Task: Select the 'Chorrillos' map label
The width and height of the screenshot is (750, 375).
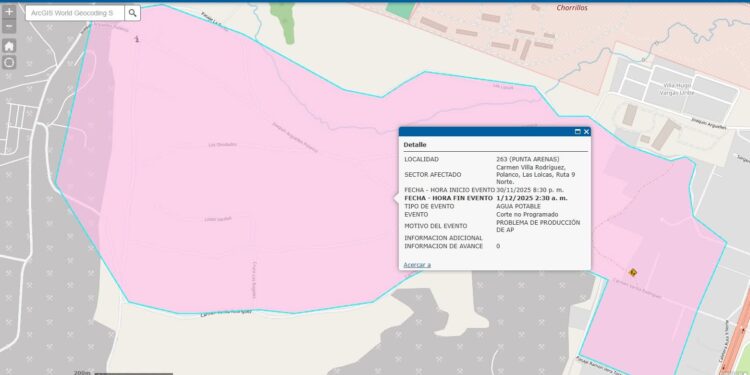Action: tap(572, 8)
